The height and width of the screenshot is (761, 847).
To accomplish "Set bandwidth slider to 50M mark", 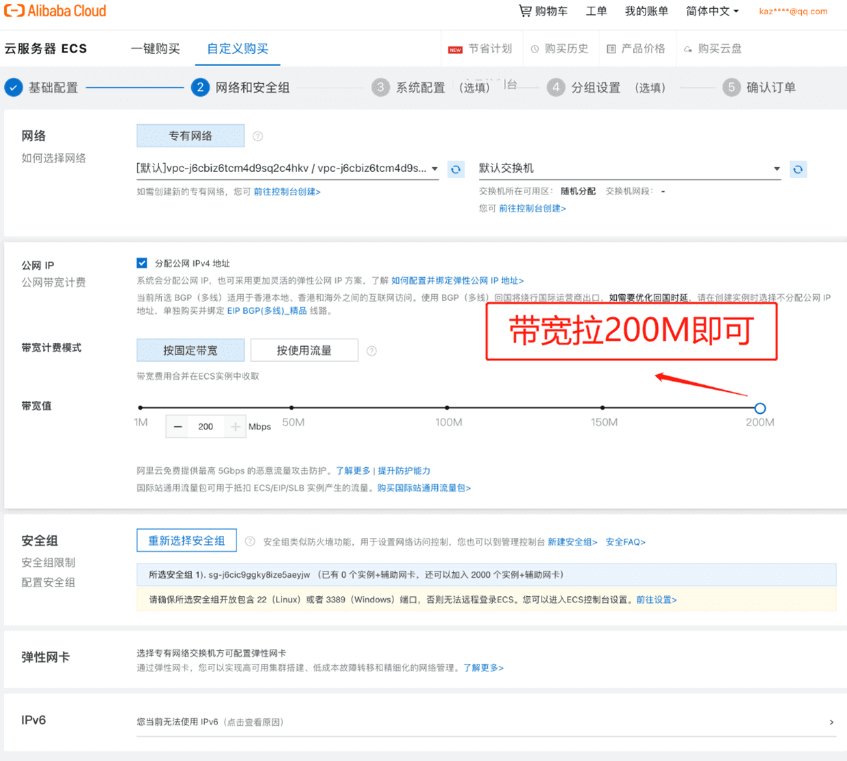I will [292, 408].
